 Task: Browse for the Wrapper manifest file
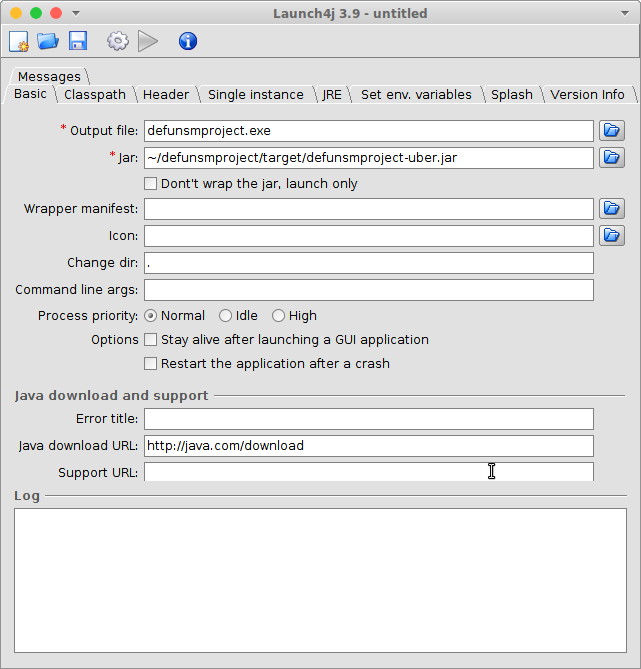612,209
